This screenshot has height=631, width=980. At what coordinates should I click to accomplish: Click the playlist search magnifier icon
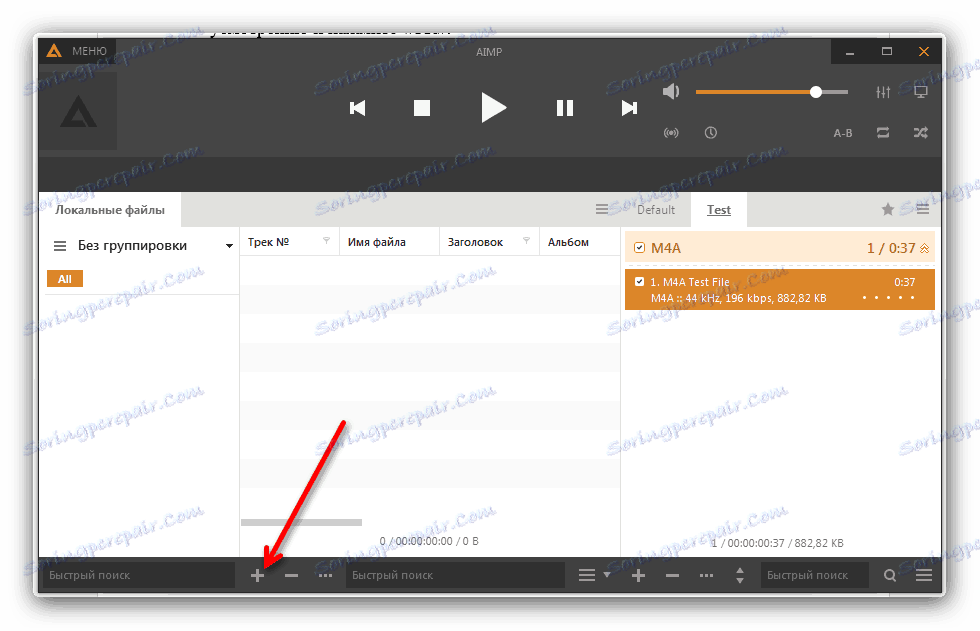point(890,575)
